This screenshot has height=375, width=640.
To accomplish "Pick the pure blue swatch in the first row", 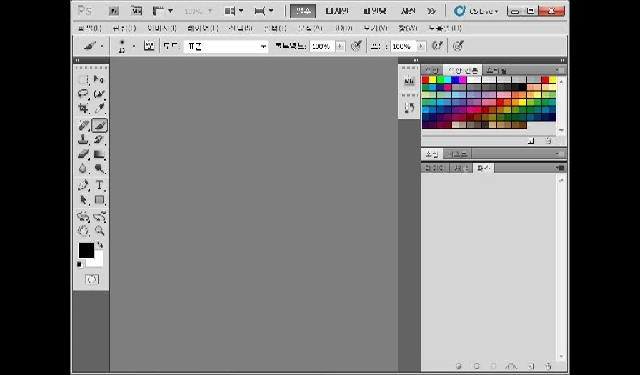I will click(x=455, y=80).
